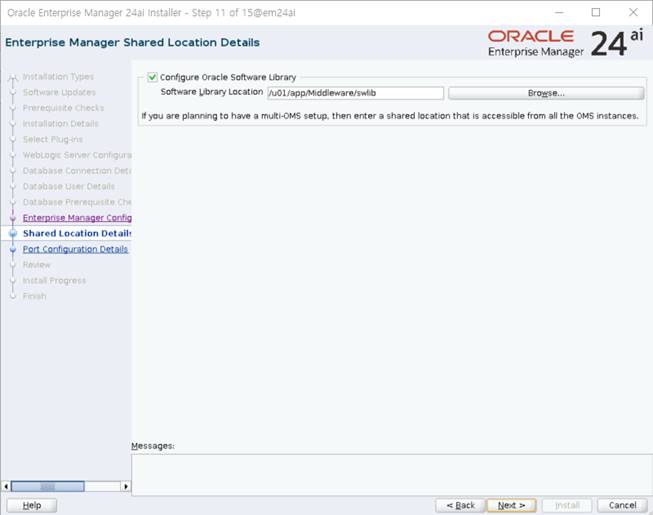Image resolution: width=653 pixels, height=515 pixels.
Task: Select Database Prerequisite Checks step
Action: coord(77,202)
